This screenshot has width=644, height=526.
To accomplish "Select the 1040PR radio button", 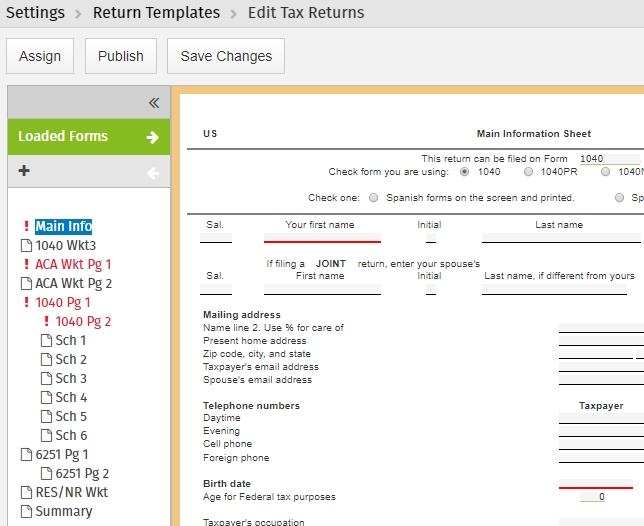I will pos(528,172).
